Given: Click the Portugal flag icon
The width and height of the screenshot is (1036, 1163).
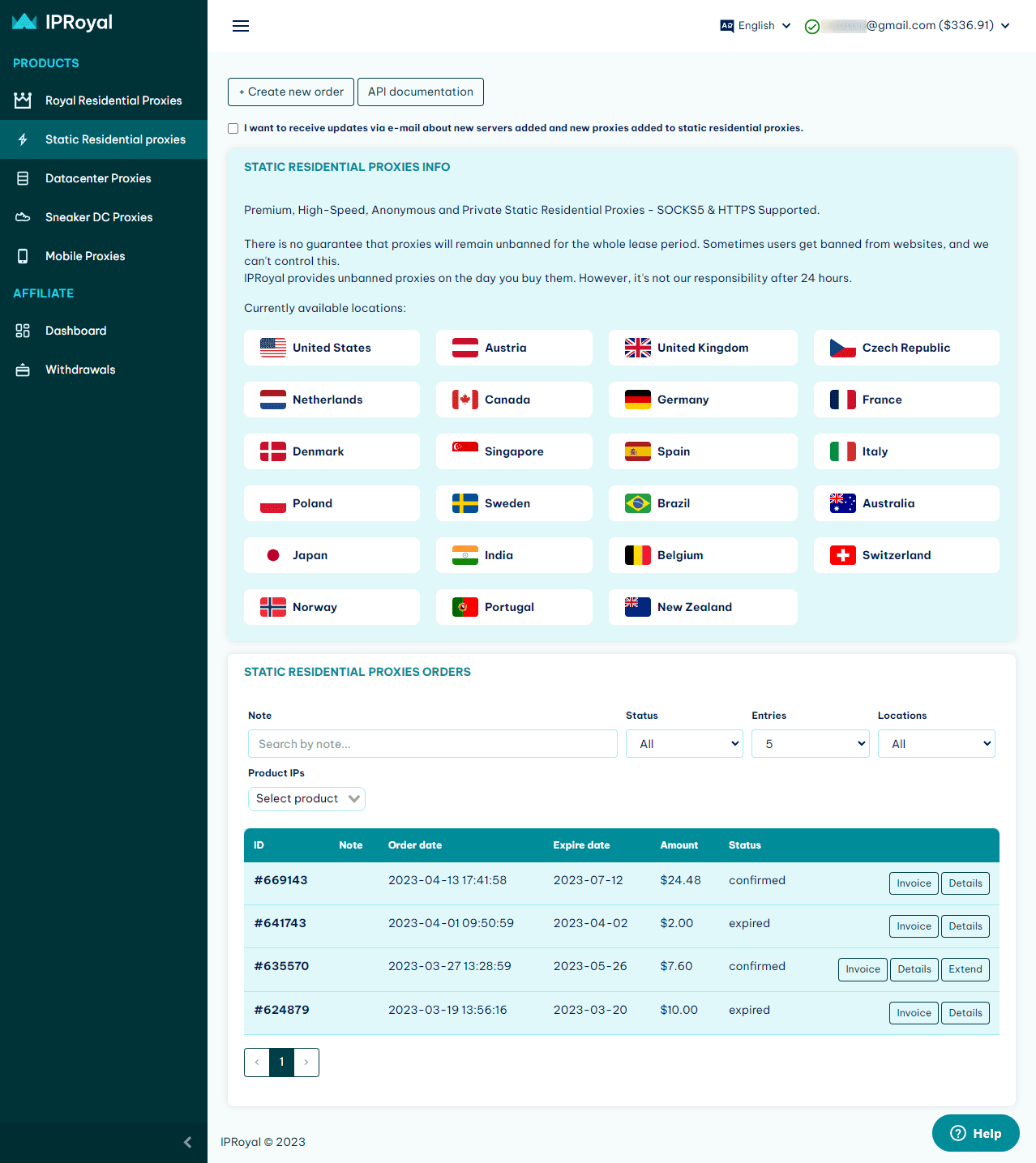Looking at the screenshot, I should (x=465, y=607).
